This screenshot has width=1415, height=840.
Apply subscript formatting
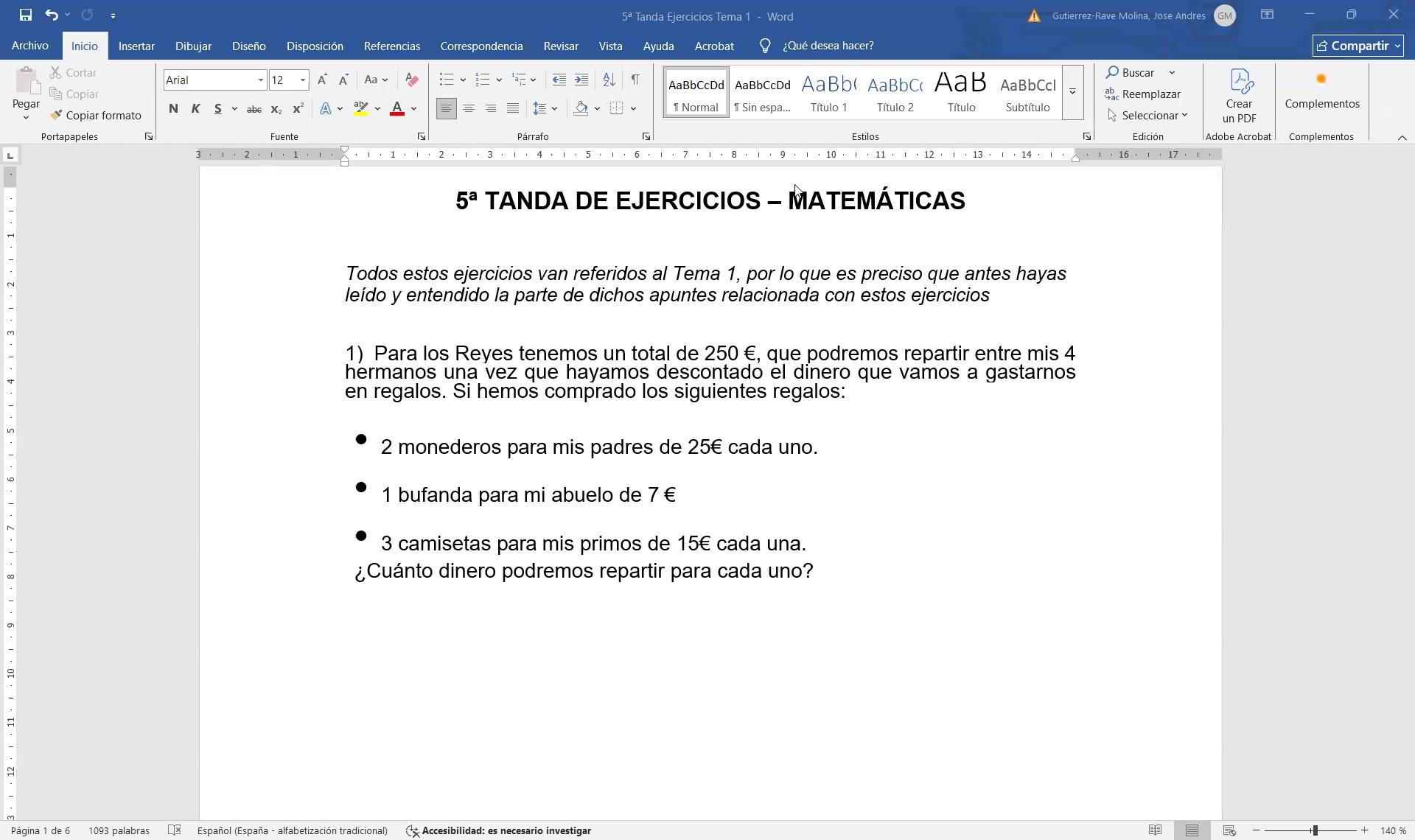click(276, 109)
